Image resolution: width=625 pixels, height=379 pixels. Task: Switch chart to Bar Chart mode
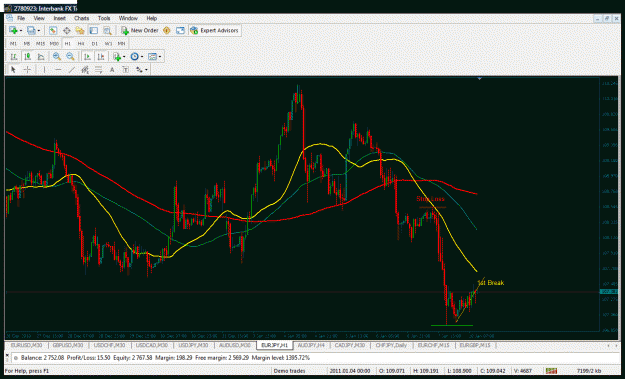click(x=14, y=57)
